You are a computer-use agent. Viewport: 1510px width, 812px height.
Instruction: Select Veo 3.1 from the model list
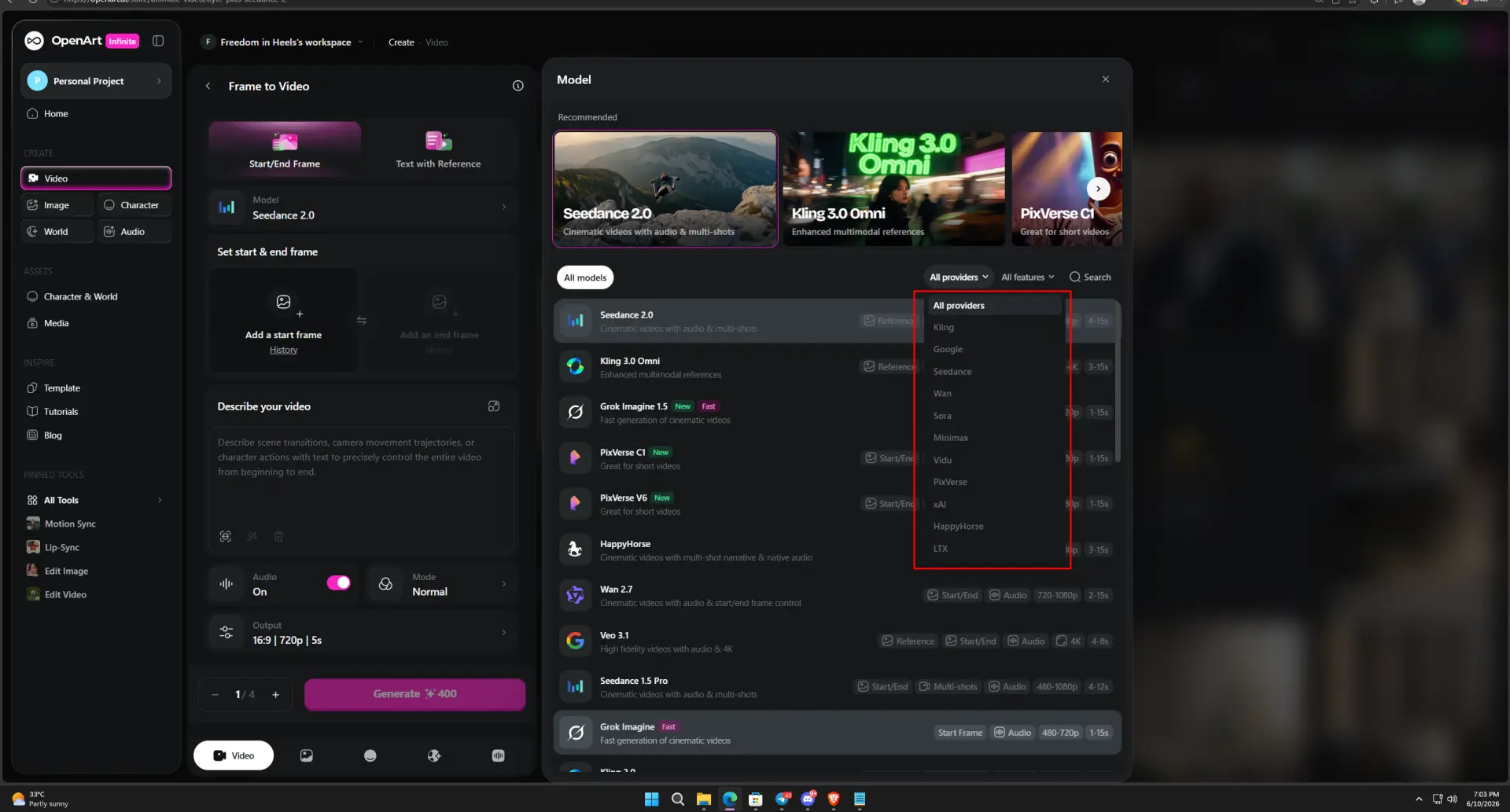coord(837,641)
